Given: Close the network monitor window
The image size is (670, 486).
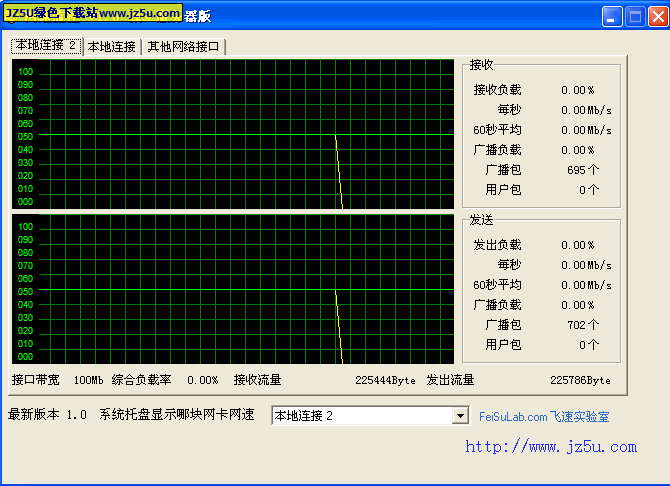Looking at the screenshot, I should (657, 16).
